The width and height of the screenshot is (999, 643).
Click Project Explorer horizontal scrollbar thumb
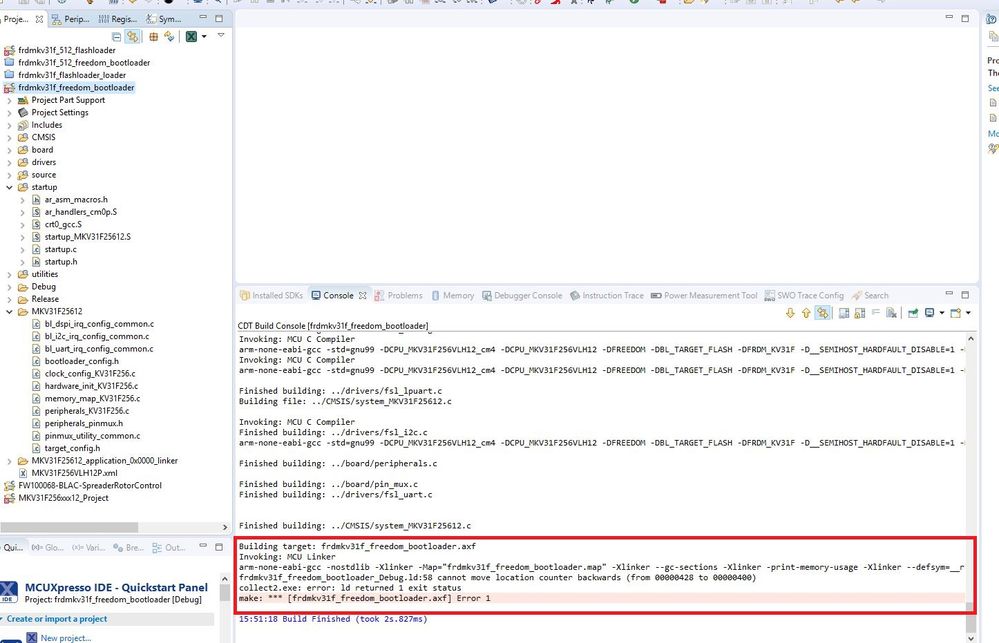[69, 527]
